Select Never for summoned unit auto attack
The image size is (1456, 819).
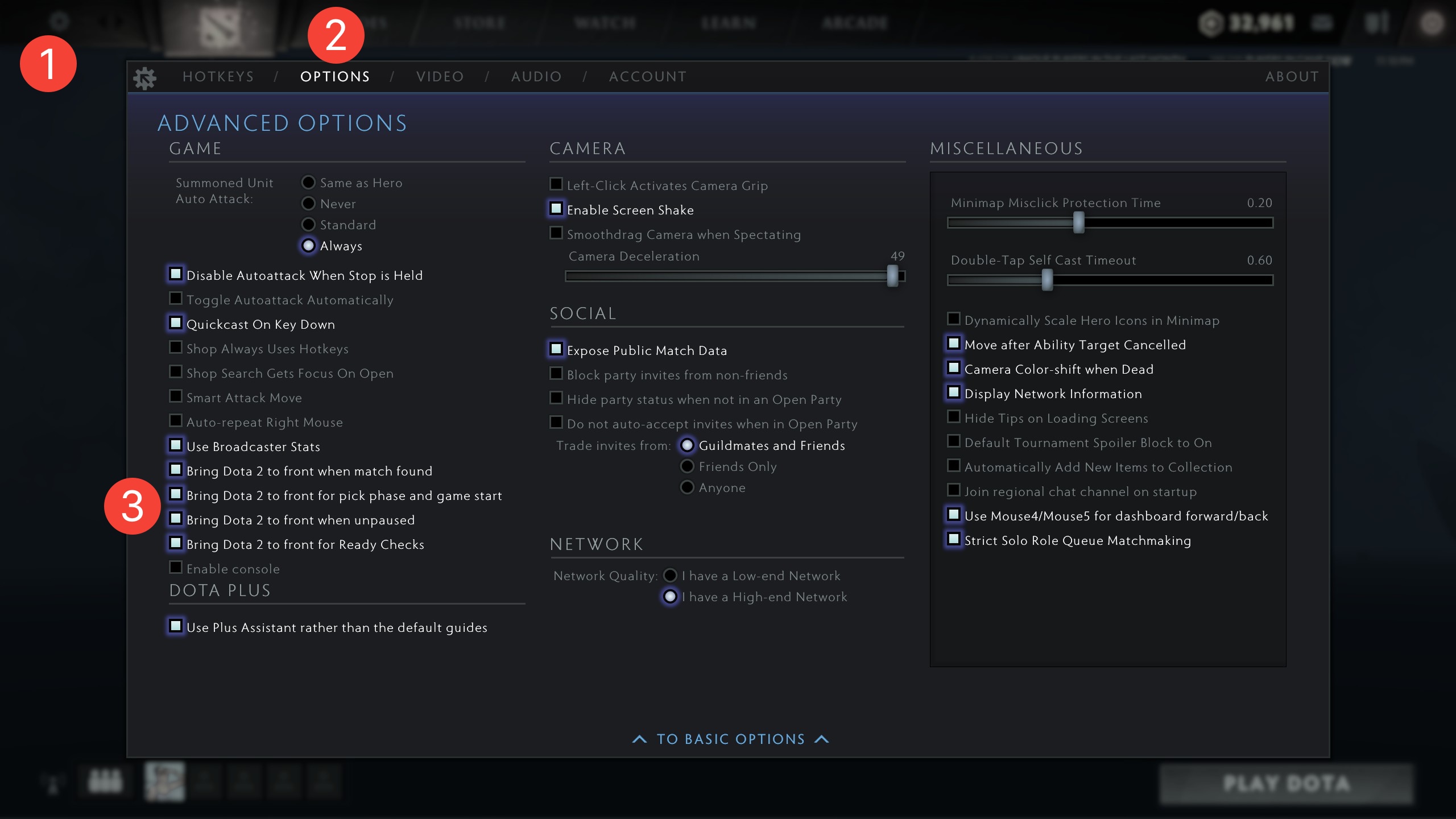point(308,204)
